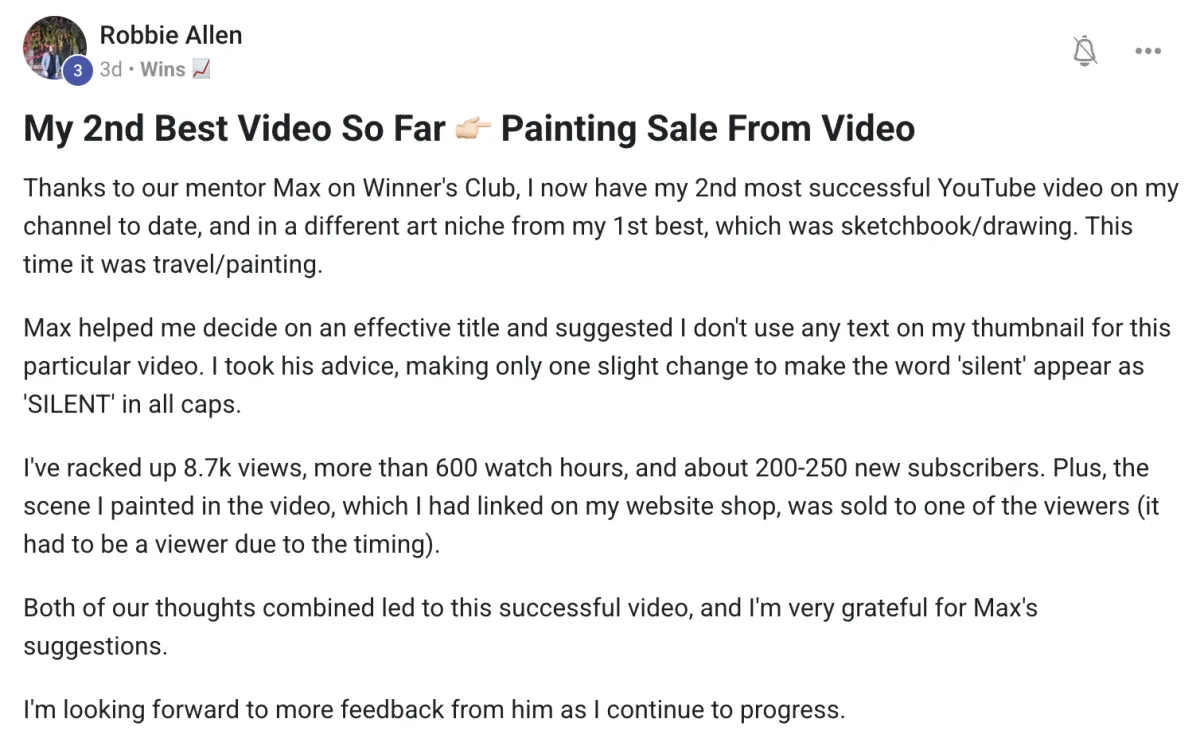Open Robbie Allen's profile name link
Screen dimensions: 1200x746
(171, 35)
